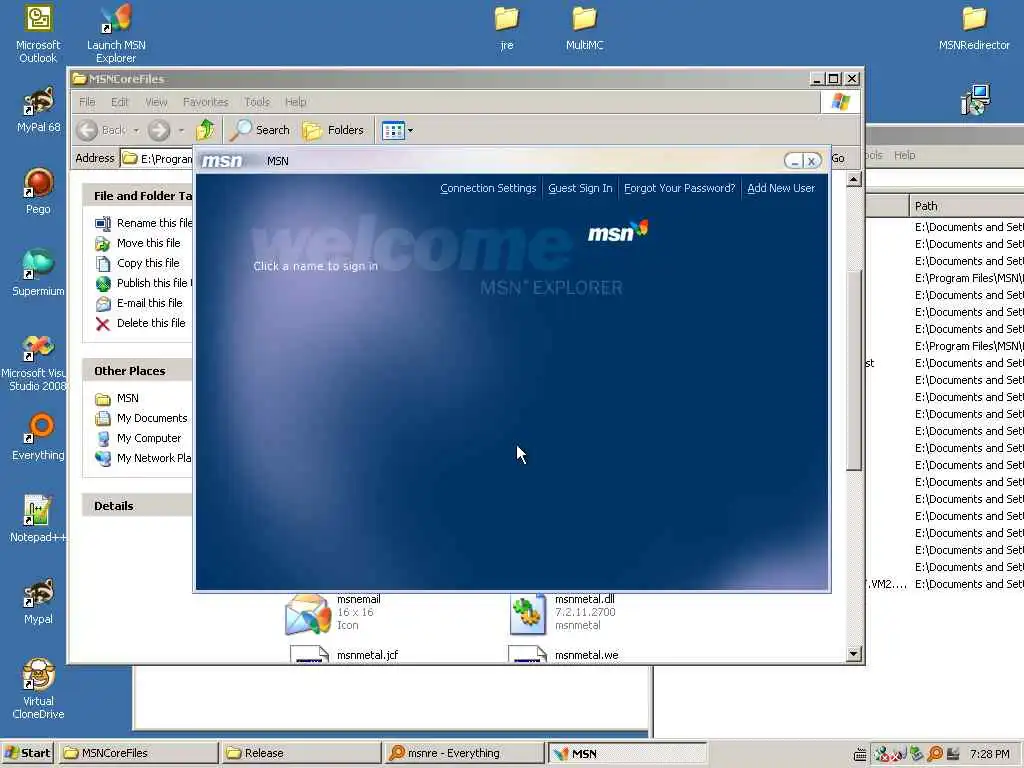Collapse File and Folder Tasks header

click(x=137, y=196)
